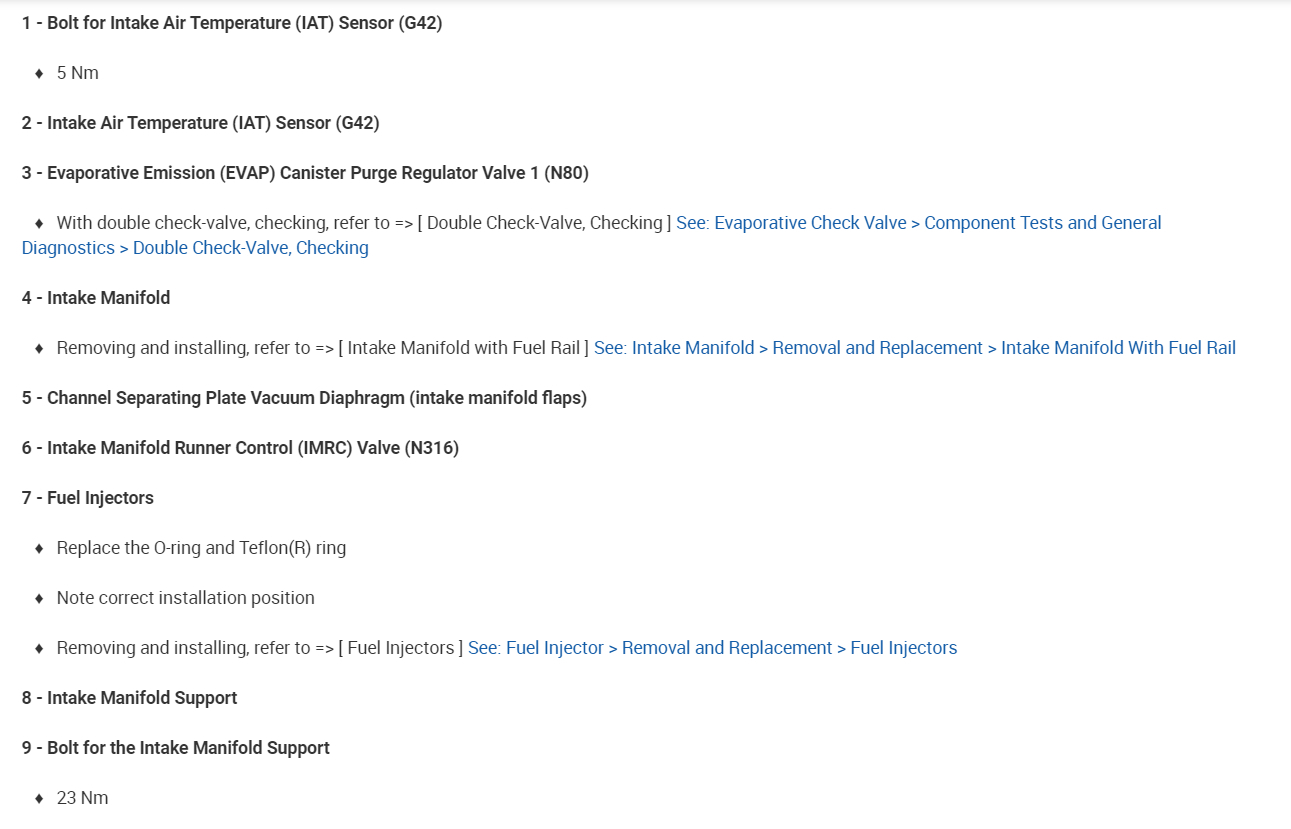Select the '8 - Intake Manifold Support' heading
Screen dimensions: 1291x829
(x=129, y=698)
